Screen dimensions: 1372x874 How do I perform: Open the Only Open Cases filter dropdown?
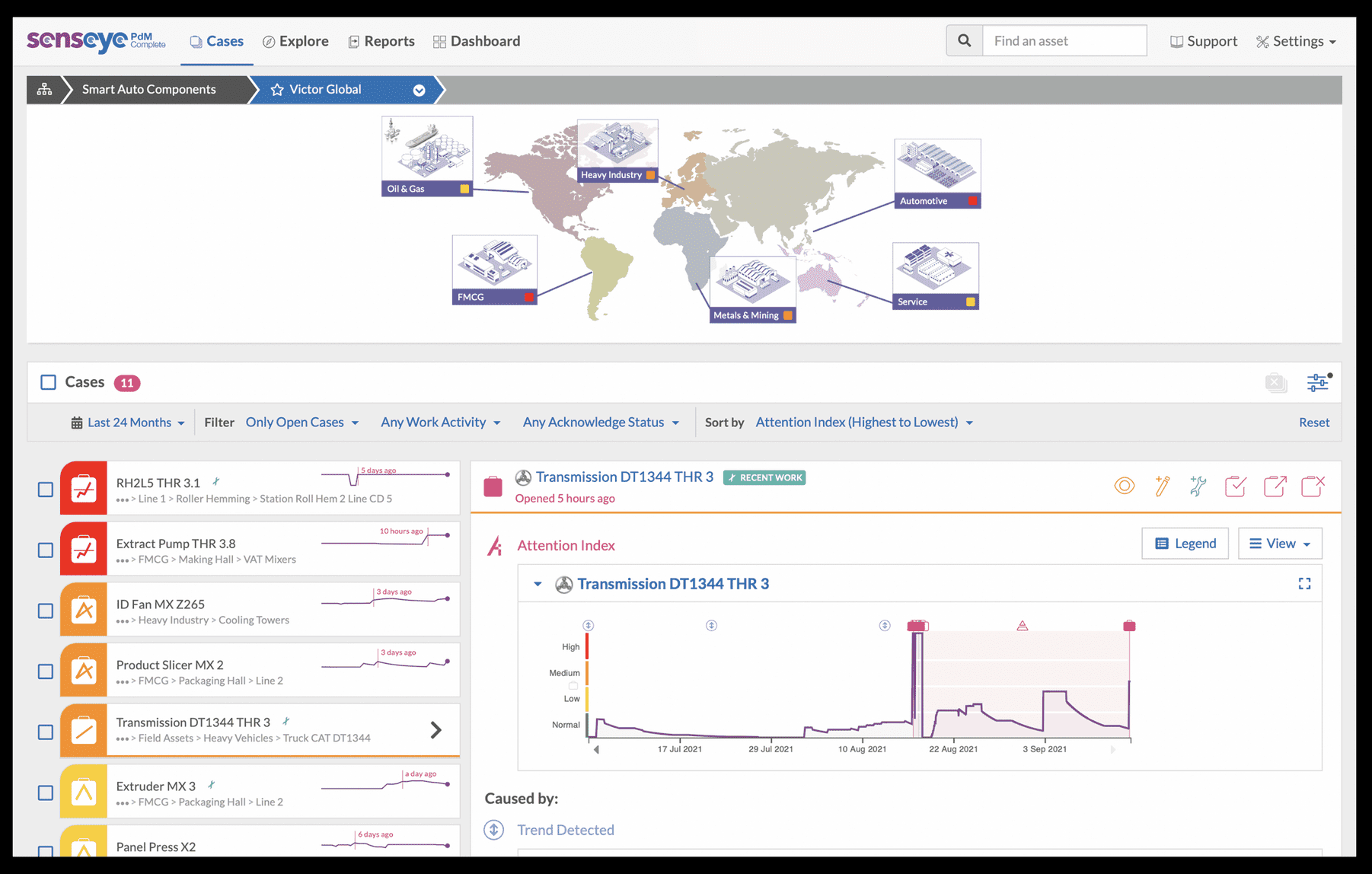tap(302, 423)
